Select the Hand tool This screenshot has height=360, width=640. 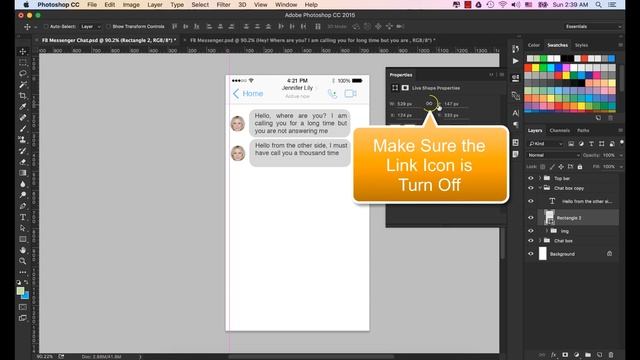click(23, 250)
